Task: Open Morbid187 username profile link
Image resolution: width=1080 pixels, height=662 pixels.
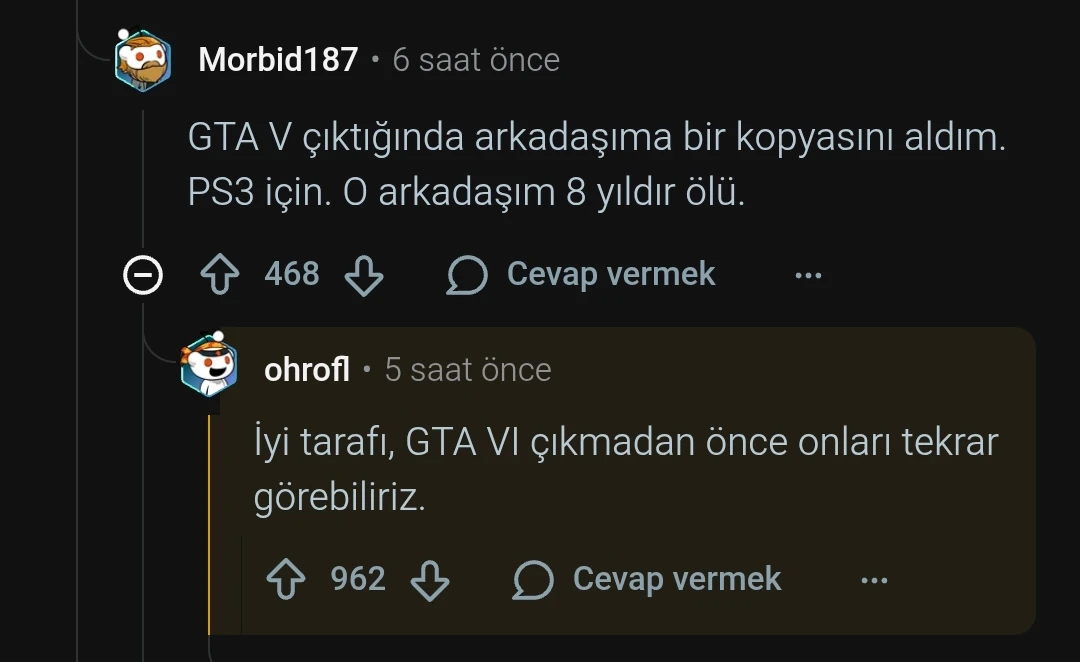Action: (278, 60)
